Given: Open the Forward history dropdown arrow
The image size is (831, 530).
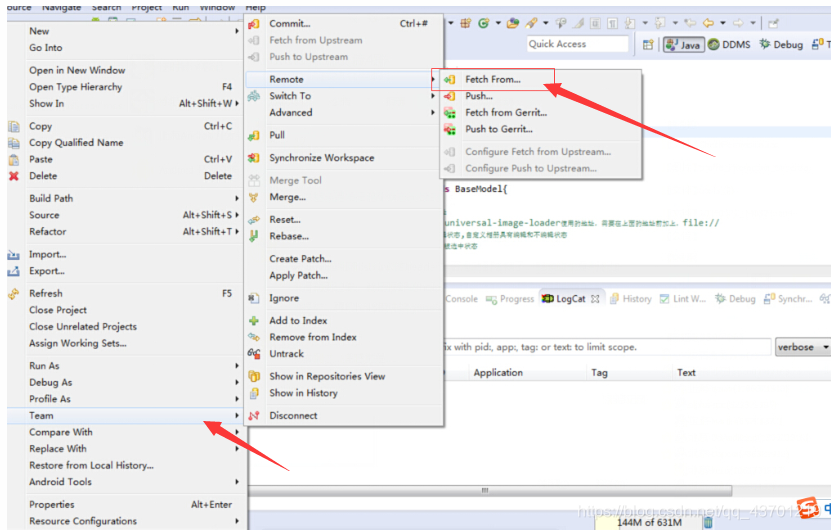Looking at the screenshot, I should tap(753, 23).
